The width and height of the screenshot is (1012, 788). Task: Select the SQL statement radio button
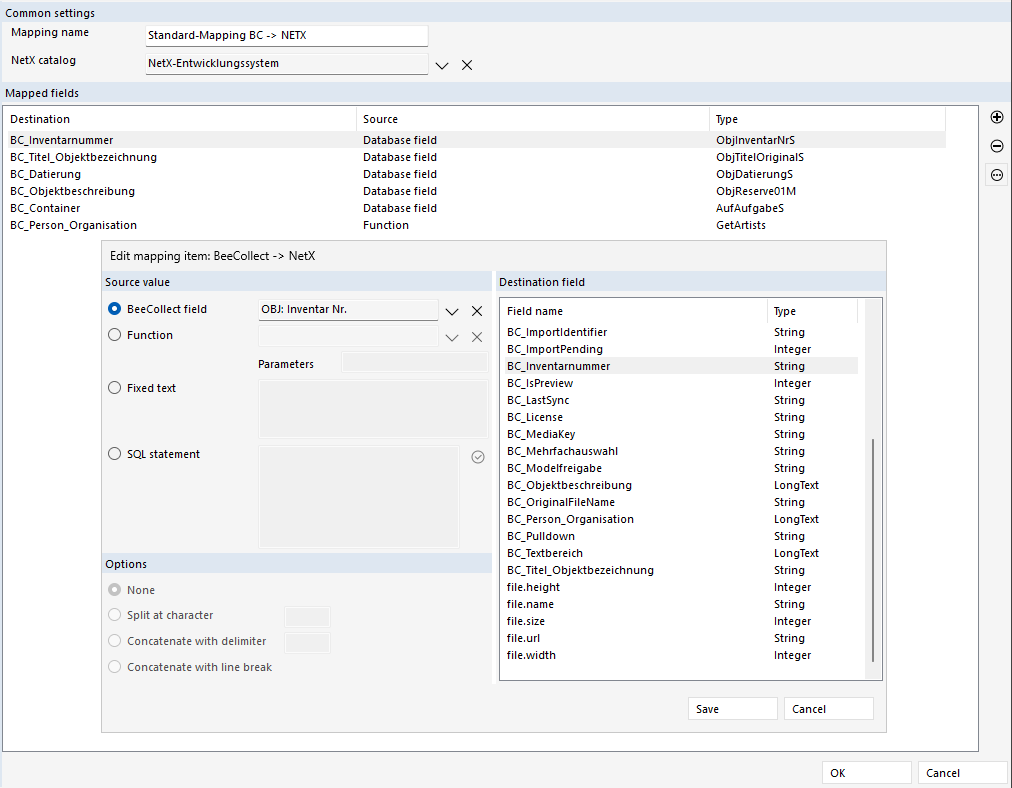114,454
